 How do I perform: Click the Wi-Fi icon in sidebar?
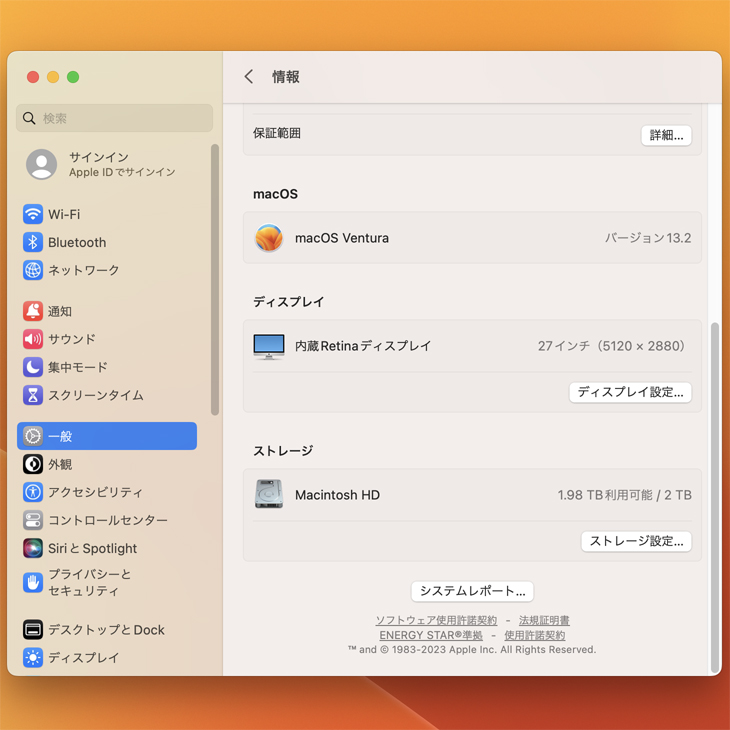pos(33,215)
